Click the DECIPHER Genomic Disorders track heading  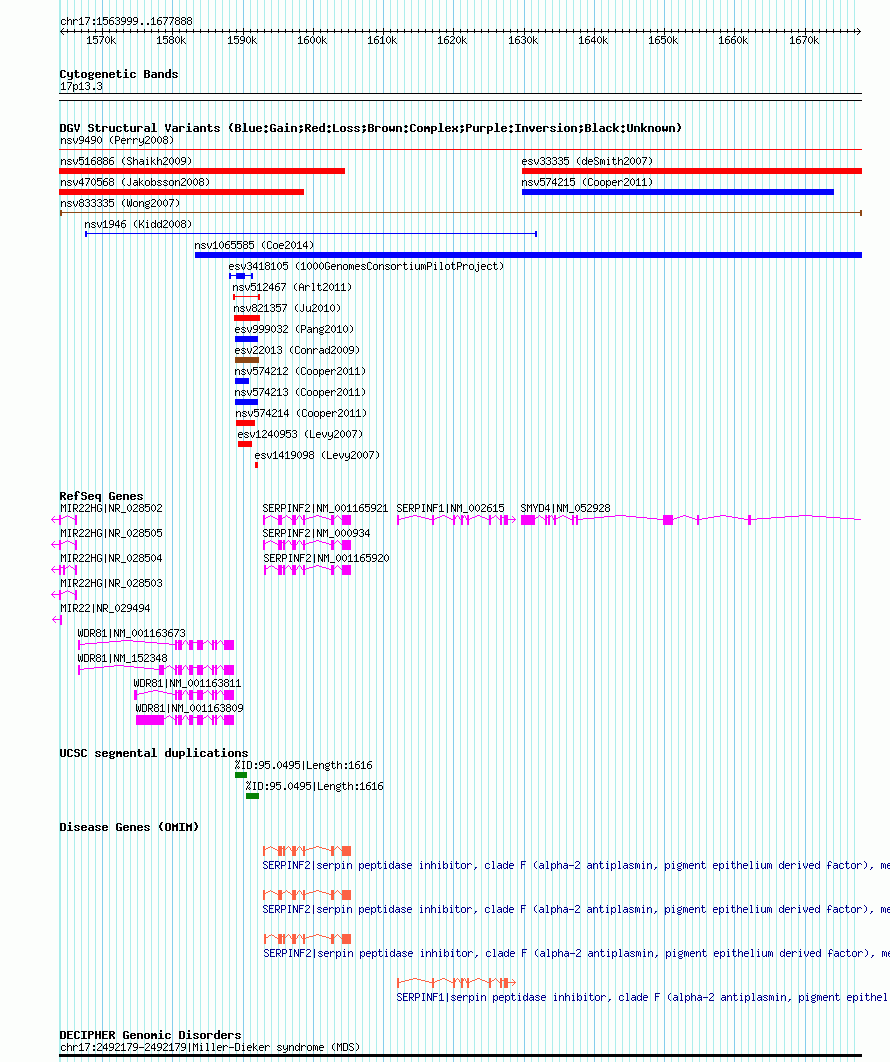[x=150, y=1035]
